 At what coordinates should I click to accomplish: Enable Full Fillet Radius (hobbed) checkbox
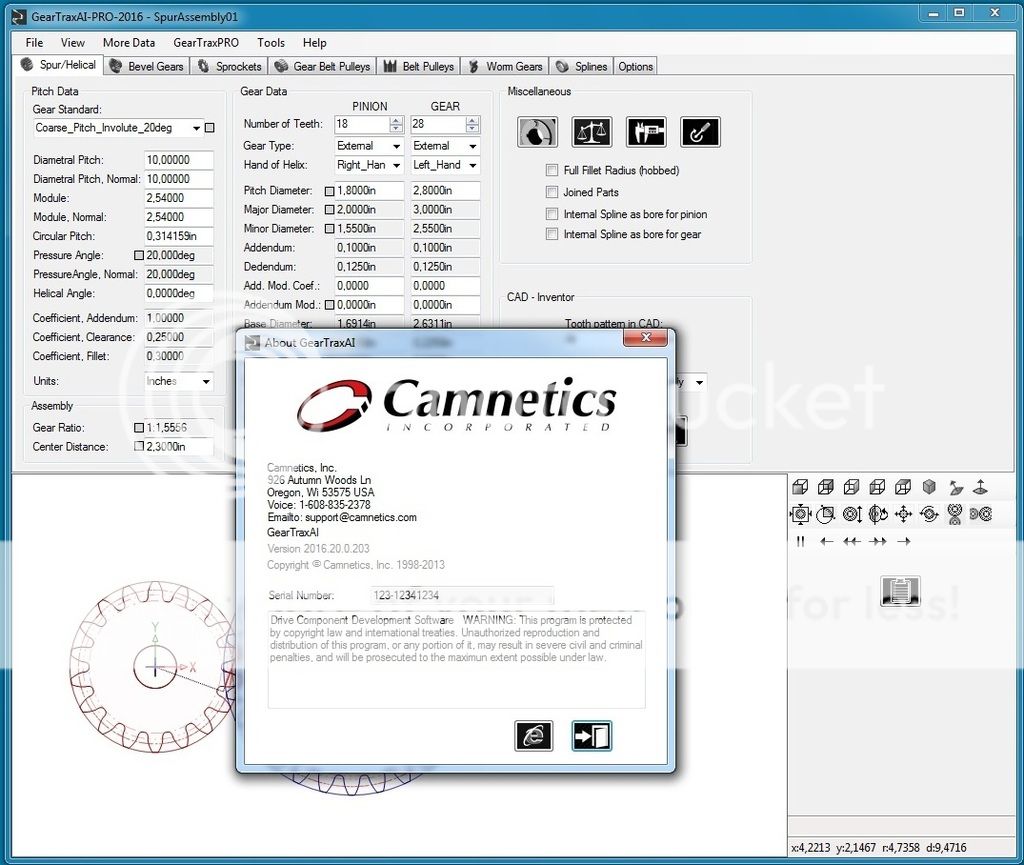[x=552, y=171]
